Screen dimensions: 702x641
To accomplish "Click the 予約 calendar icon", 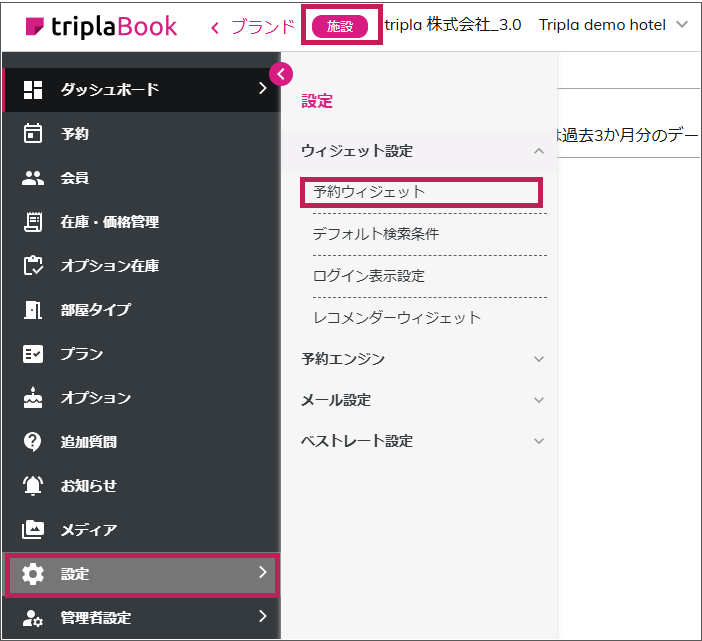I will tap(33, 133).
